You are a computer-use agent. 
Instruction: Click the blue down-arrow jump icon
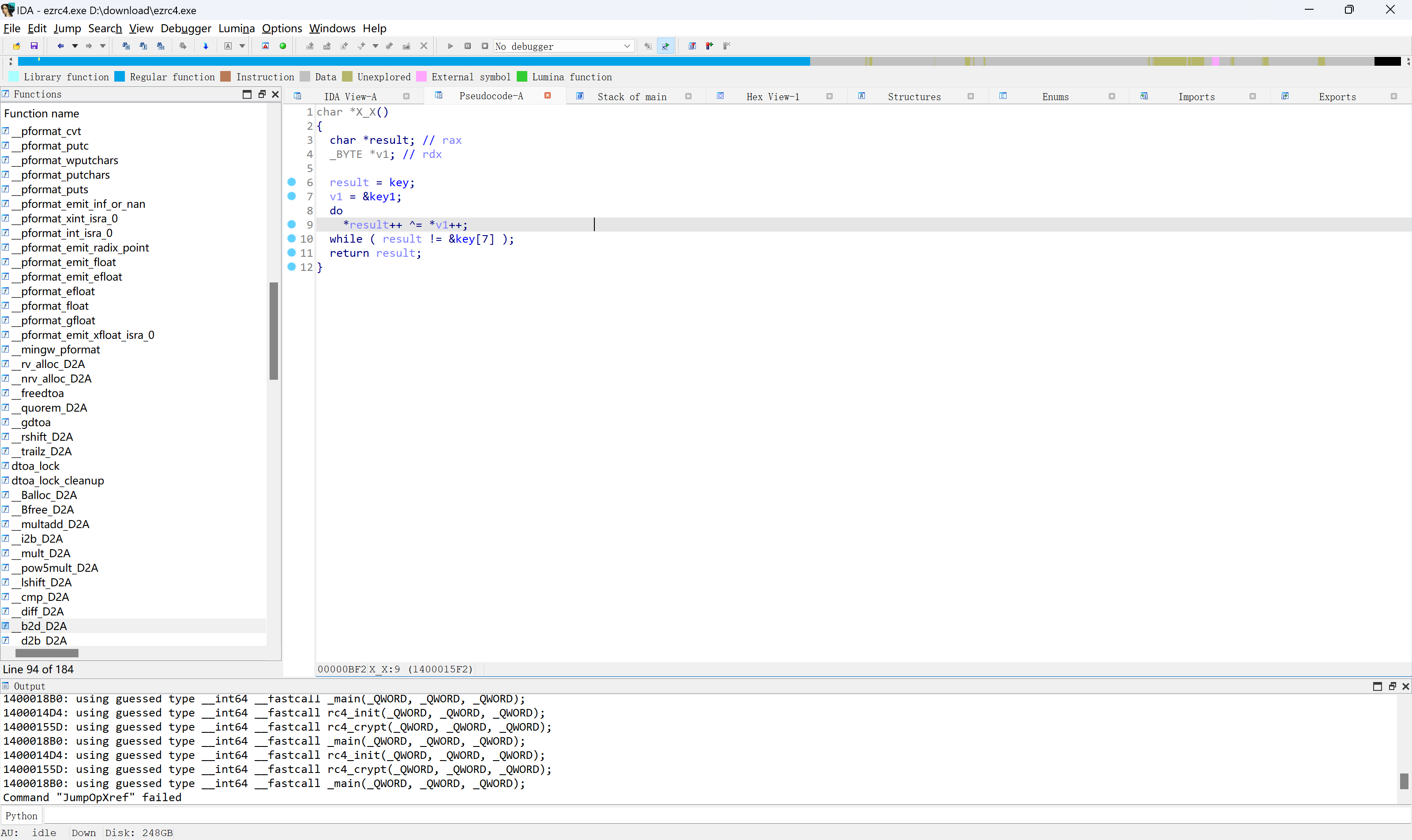pyautogui.click(x=206, y=46)
